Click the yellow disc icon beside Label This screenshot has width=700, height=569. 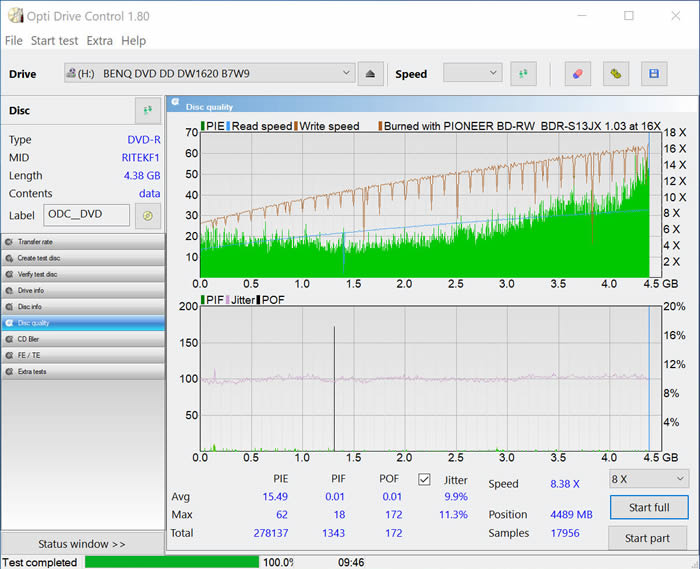148,215
